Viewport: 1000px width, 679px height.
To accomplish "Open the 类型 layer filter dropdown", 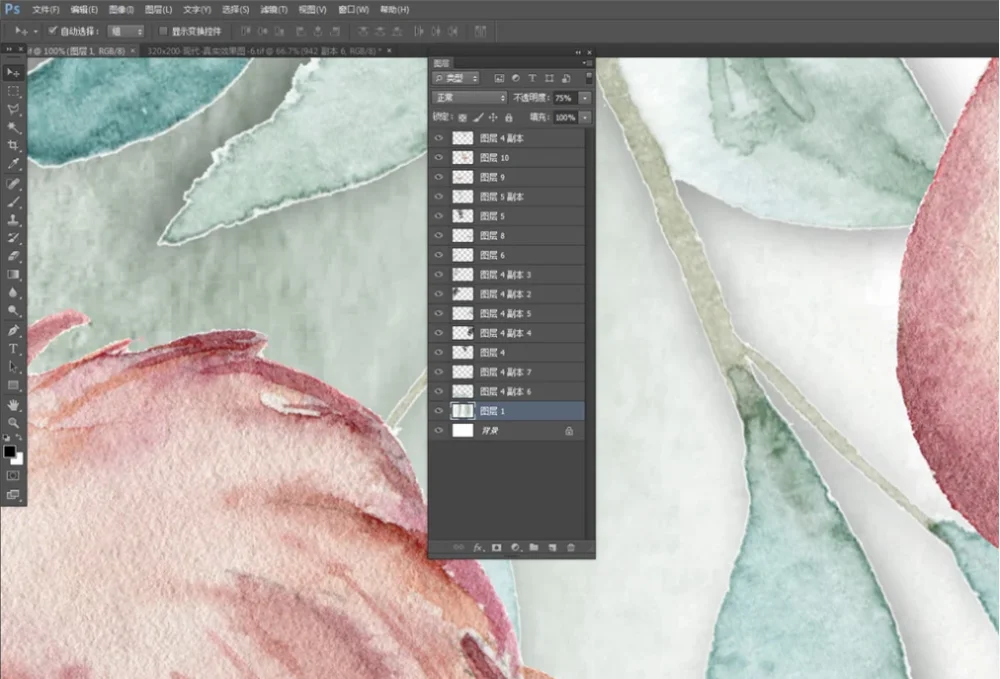I will pyautogui.click(x=456, y=78).
